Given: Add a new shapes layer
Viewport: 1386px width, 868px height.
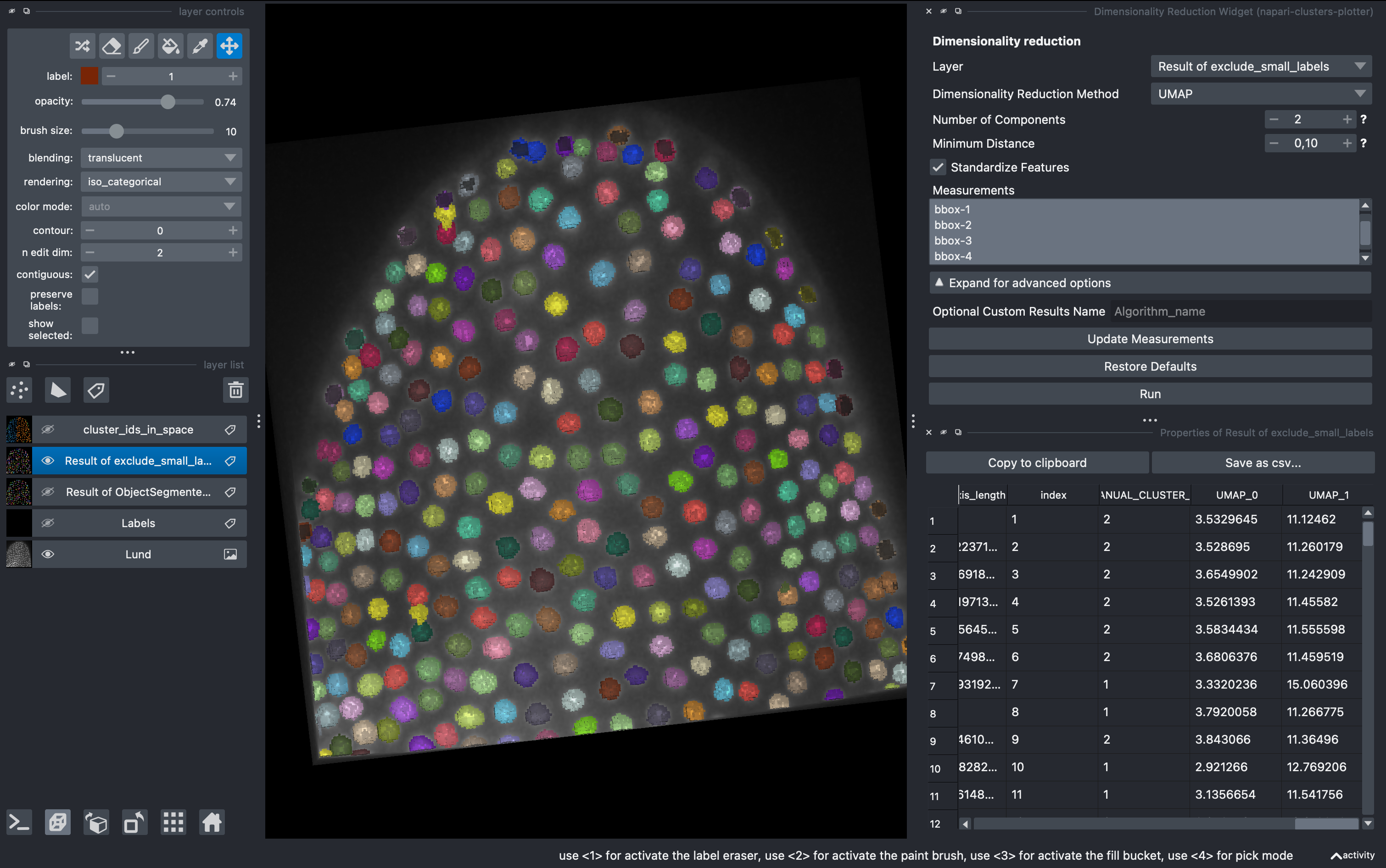Looking at the screenshot, I should click(57, 390).
